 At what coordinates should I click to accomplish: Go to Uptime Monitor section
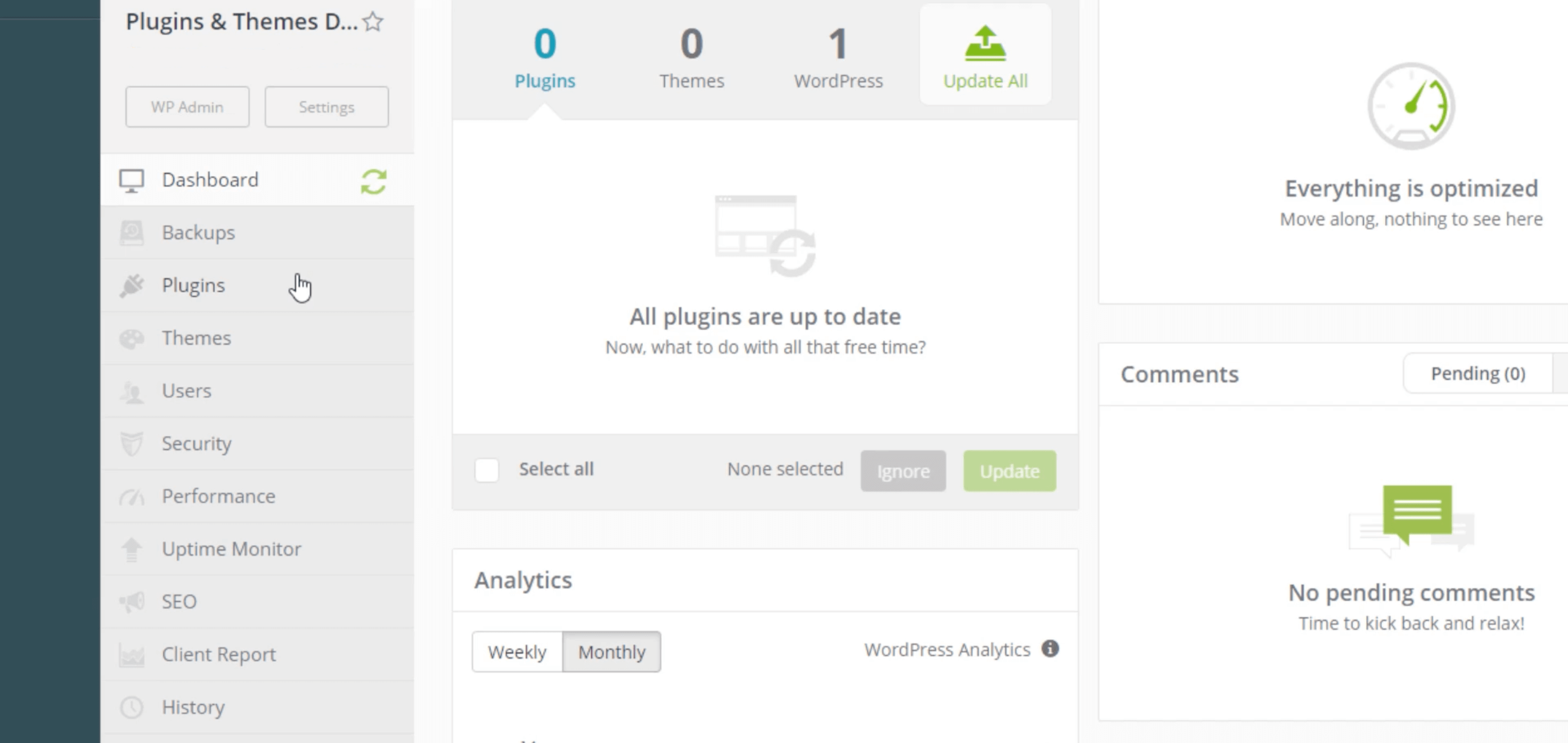point(231,549)
